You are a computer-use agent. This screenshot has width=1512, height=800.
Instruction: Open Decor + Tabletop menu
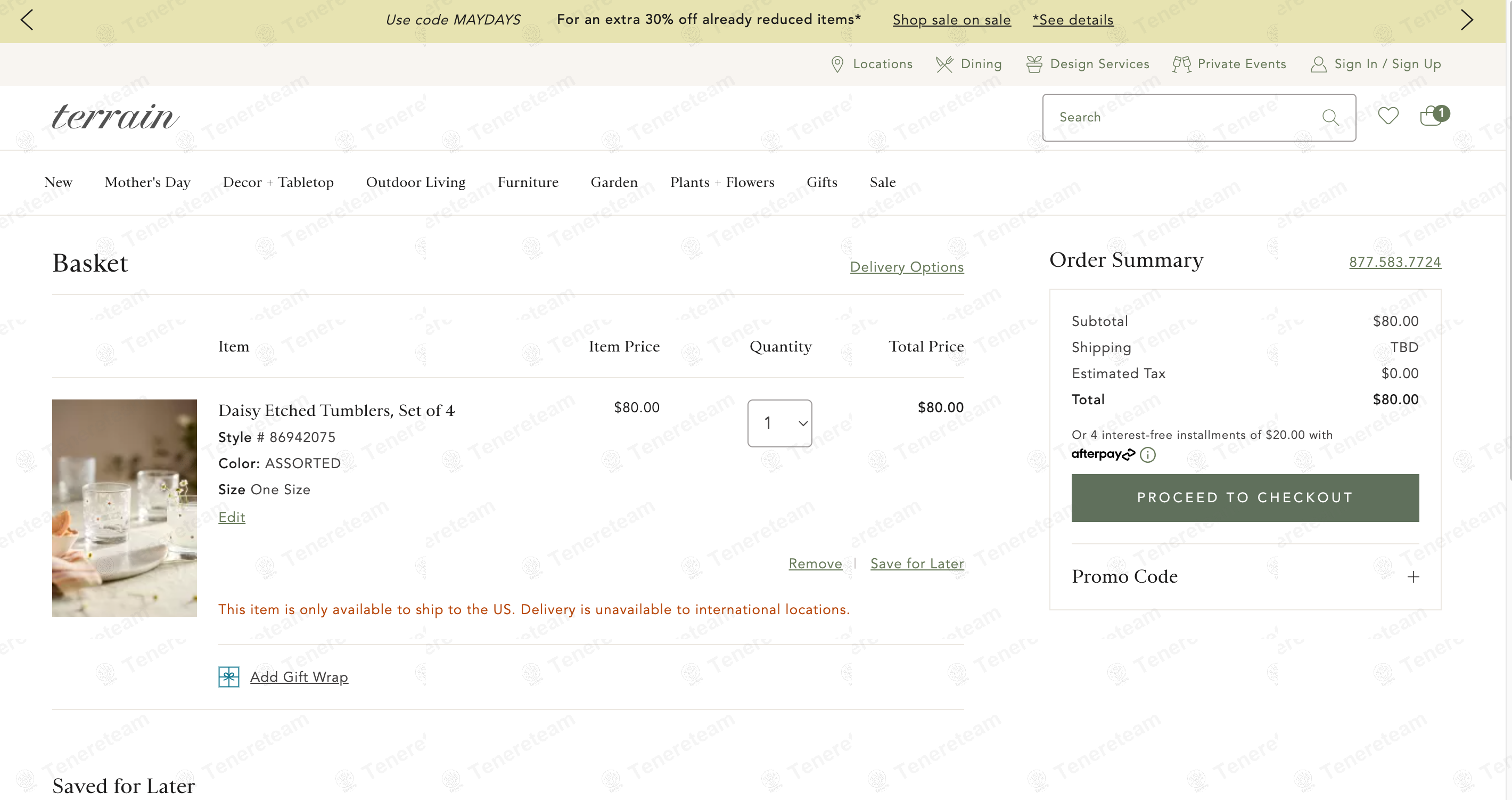(x=278, y=183)
